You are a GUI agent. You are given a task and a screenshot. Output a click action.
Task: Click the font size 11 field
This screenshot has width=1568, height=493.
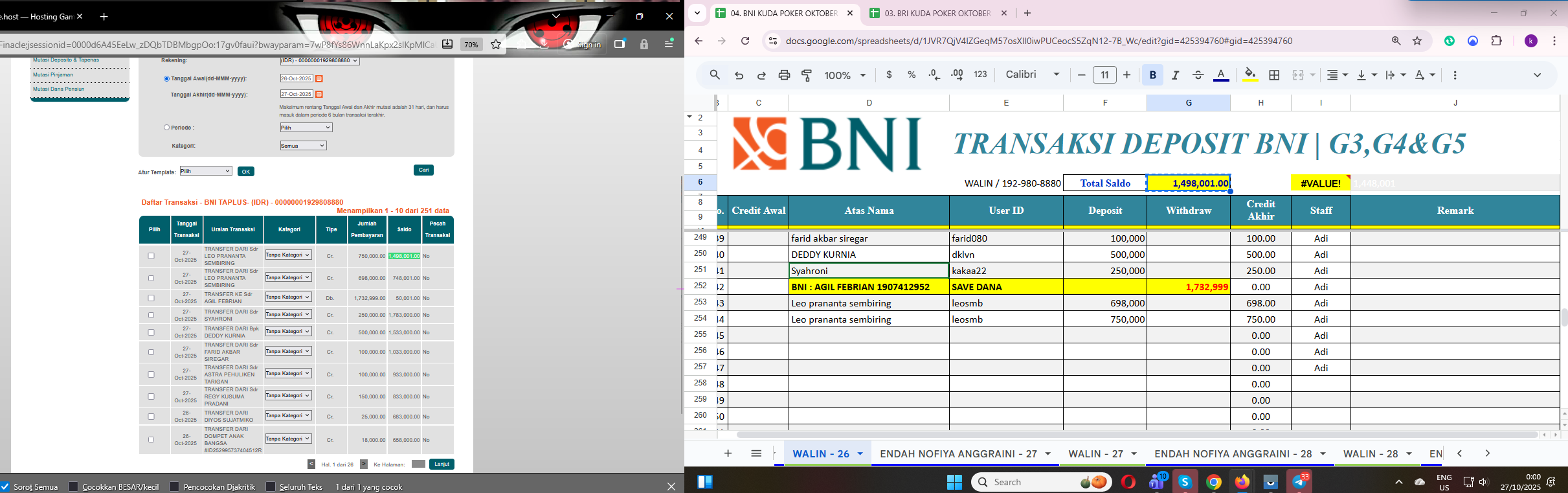tap(1104, 75)
